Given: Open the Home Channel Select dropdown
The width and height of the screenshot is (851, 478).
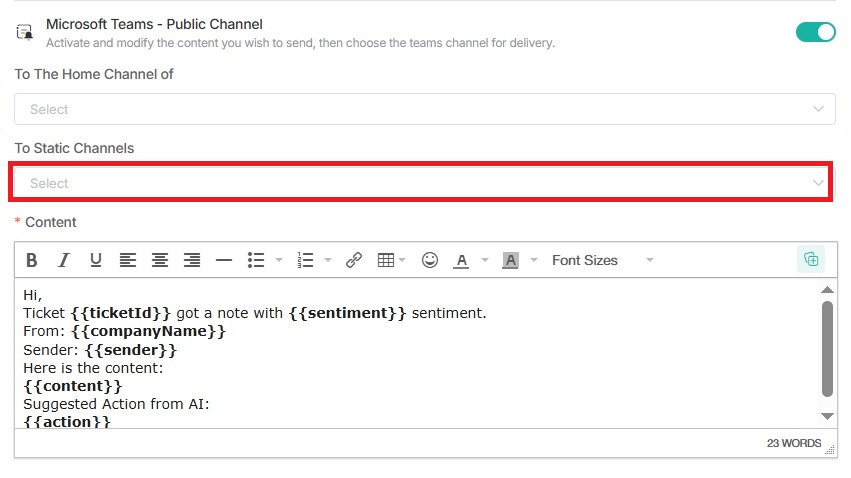Looking at the screenshot, I should (x=424, y=109).
